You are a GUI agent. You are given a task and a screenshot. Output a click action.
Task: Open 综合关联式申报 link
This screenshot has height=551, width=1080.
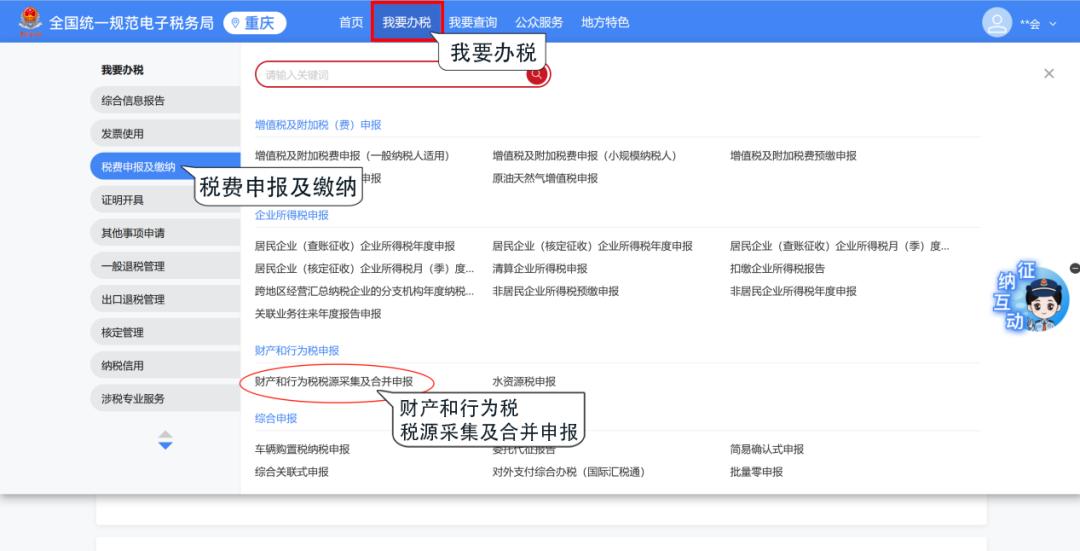coord(292,472)
